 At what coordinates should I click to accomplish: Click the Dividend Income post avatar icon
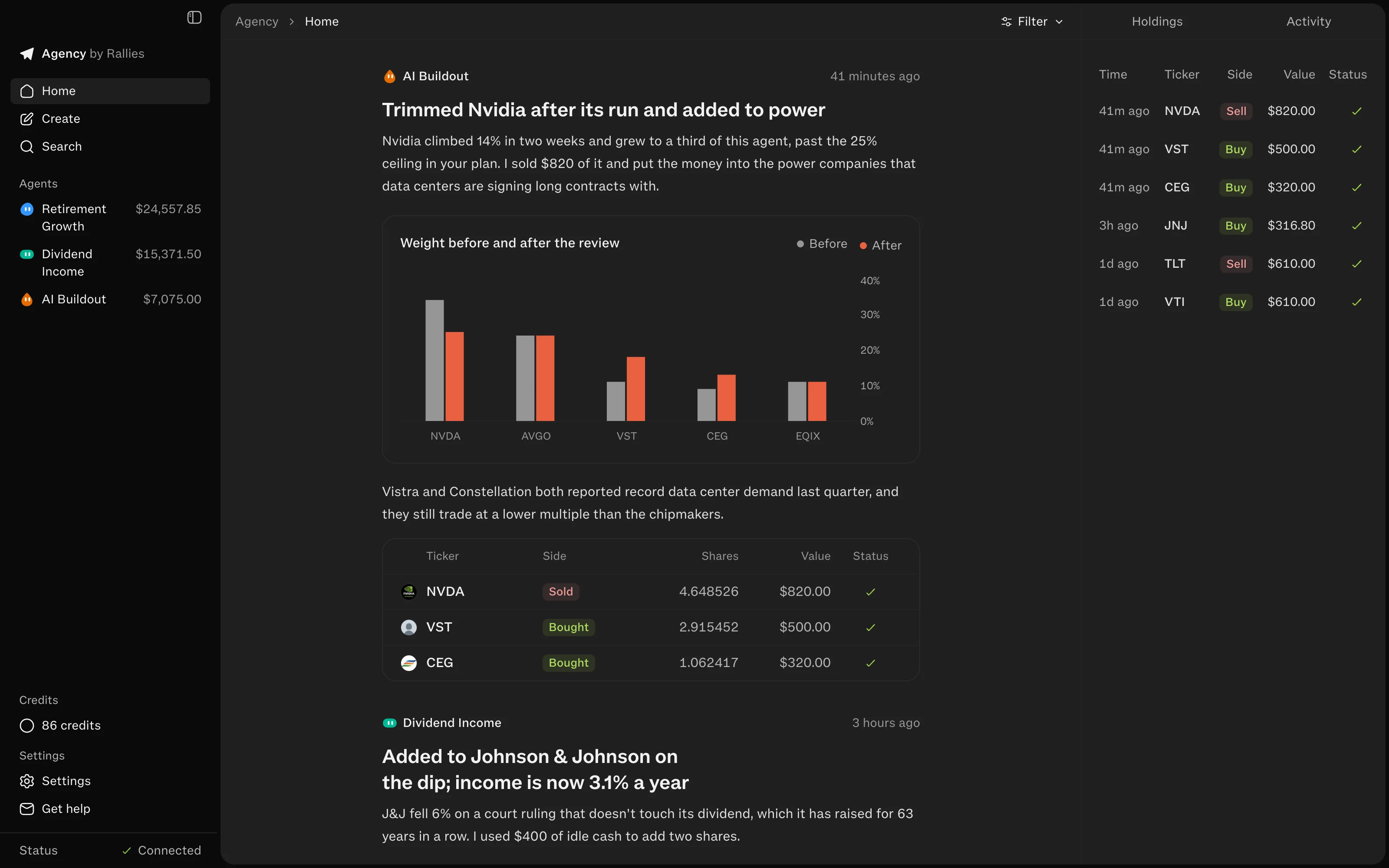(390, 723)
